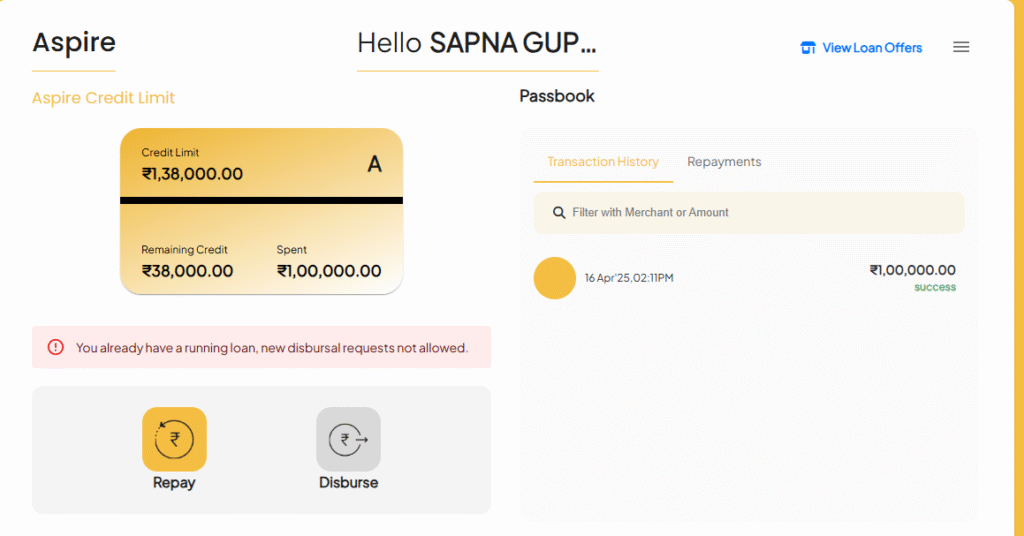Click the Disburse rupee arrow icon

click(x=348, y=439)
